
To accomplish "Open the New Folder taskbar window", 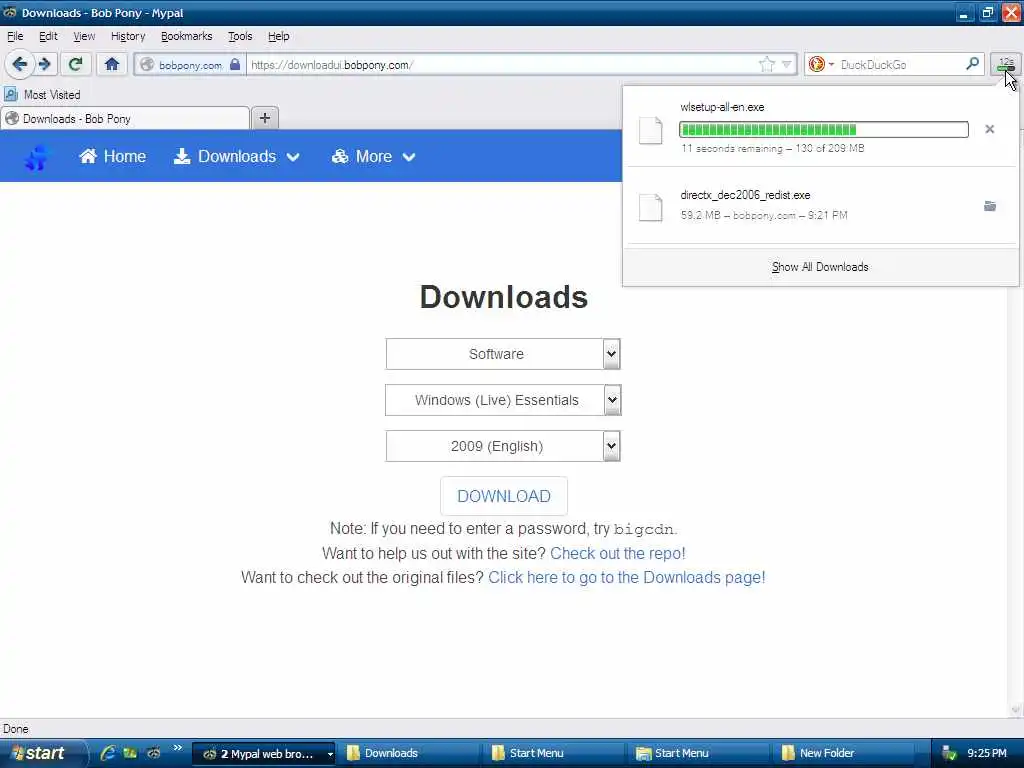I will pos(844,754).
